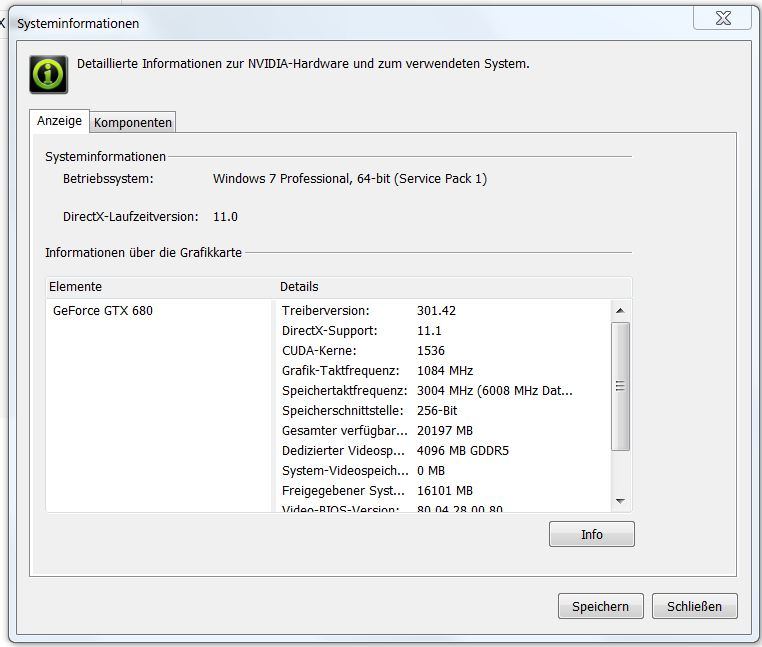Select the Gesamter verfügbar... label
The width and height of the screenshot is (762, 647).
345,431
